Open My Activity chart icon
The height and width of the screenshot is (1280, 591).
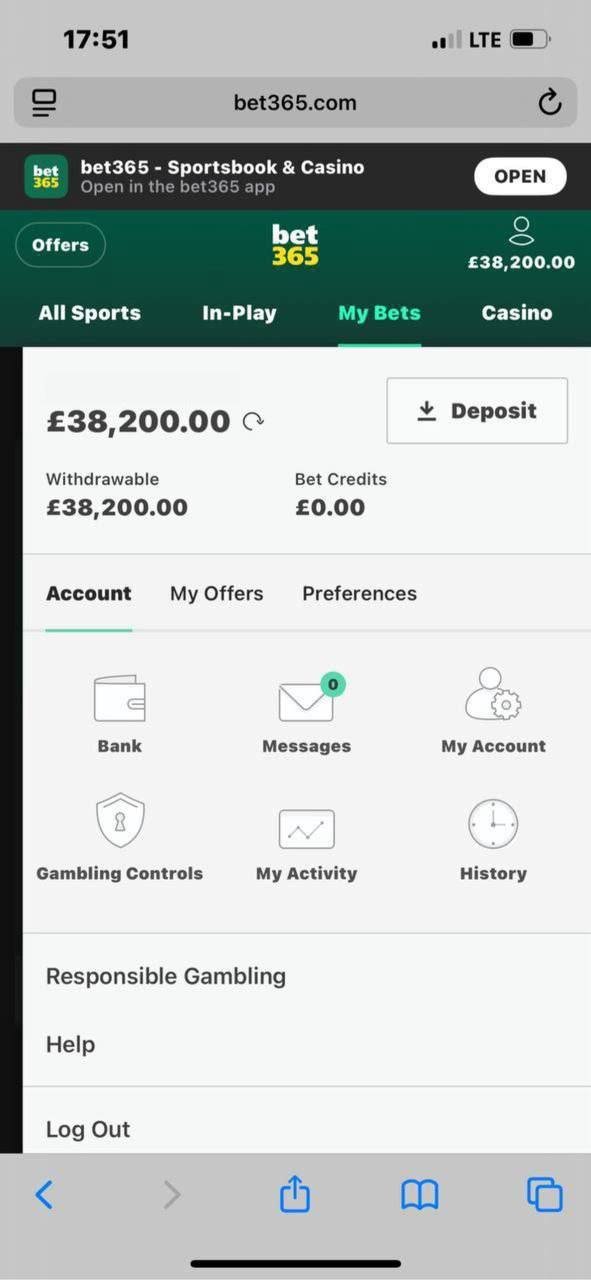click(x=306, y=828)
